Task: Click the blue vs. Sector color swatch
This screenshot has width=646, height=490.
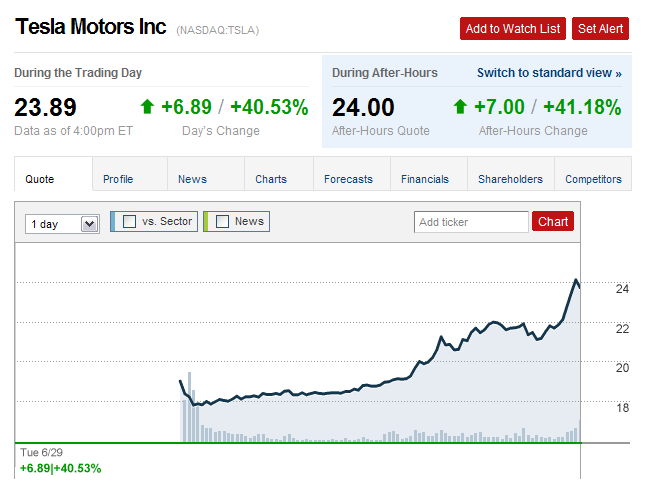Action: (x=113, y=222)
